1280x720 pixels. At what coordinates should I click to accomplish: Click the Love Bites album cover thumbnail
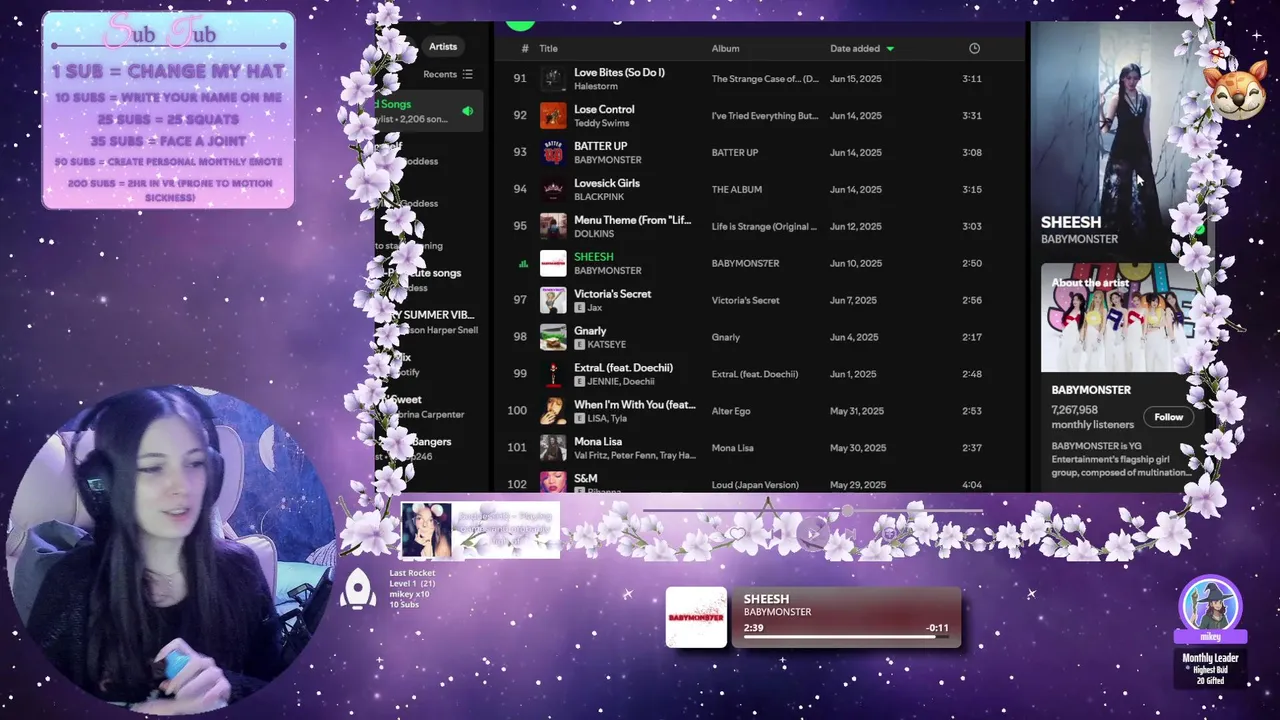coord(553,79)
